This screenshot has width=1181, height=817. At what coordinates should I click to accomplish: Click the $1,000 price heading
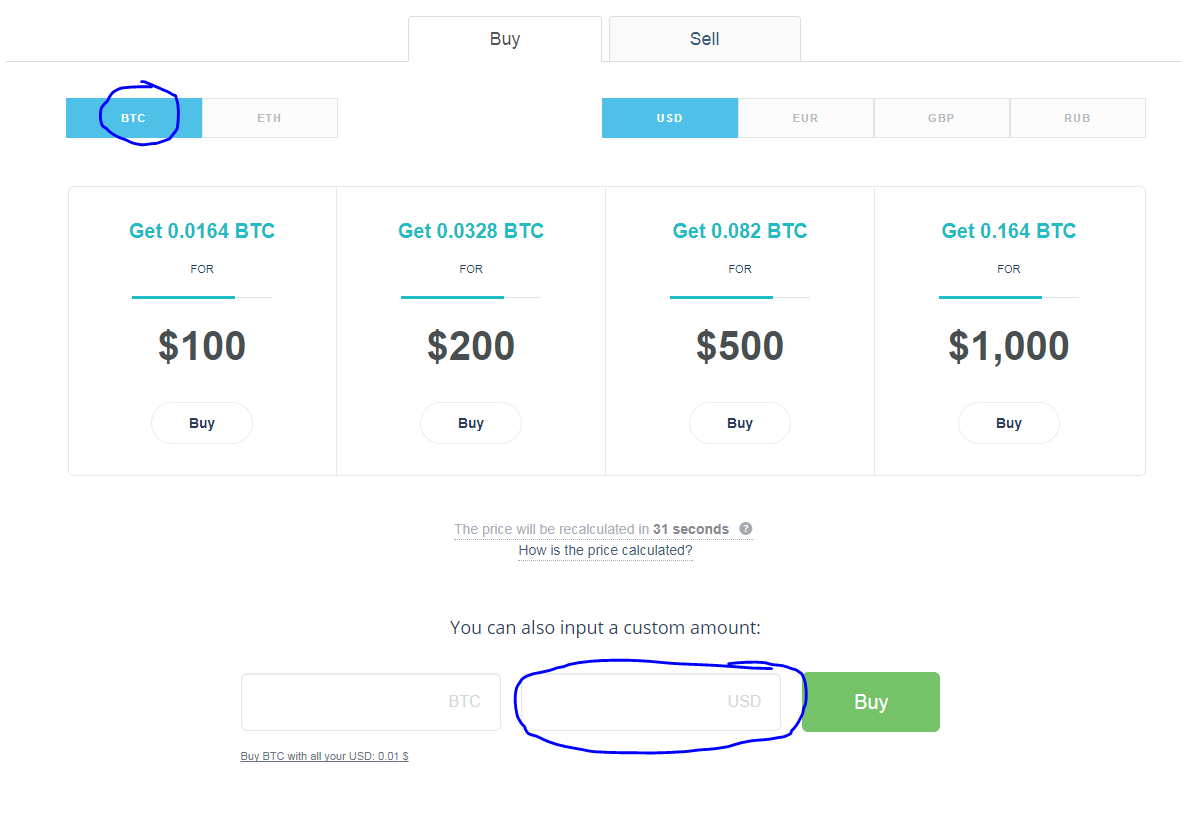click(x=1009, y=346)
